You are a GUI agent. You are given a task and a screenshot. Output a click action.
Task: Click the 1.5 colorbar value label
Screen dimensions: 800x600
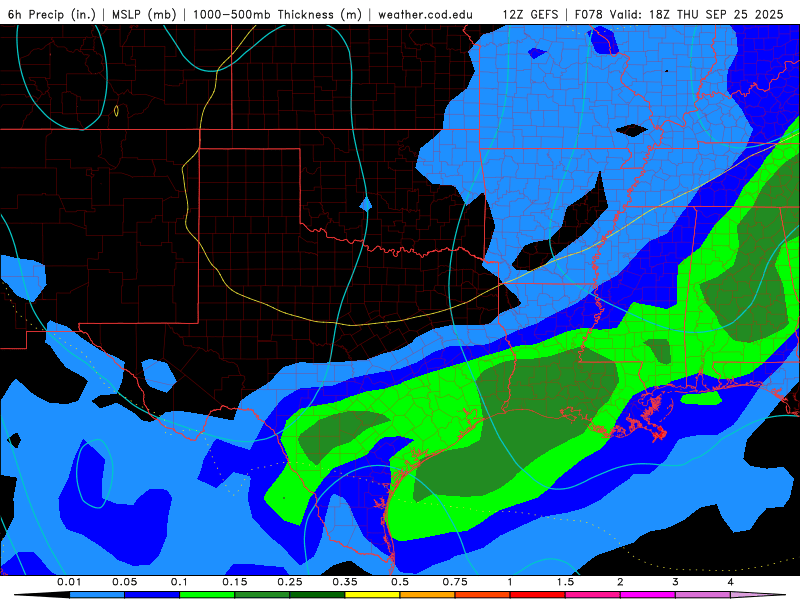pos(565,582)
